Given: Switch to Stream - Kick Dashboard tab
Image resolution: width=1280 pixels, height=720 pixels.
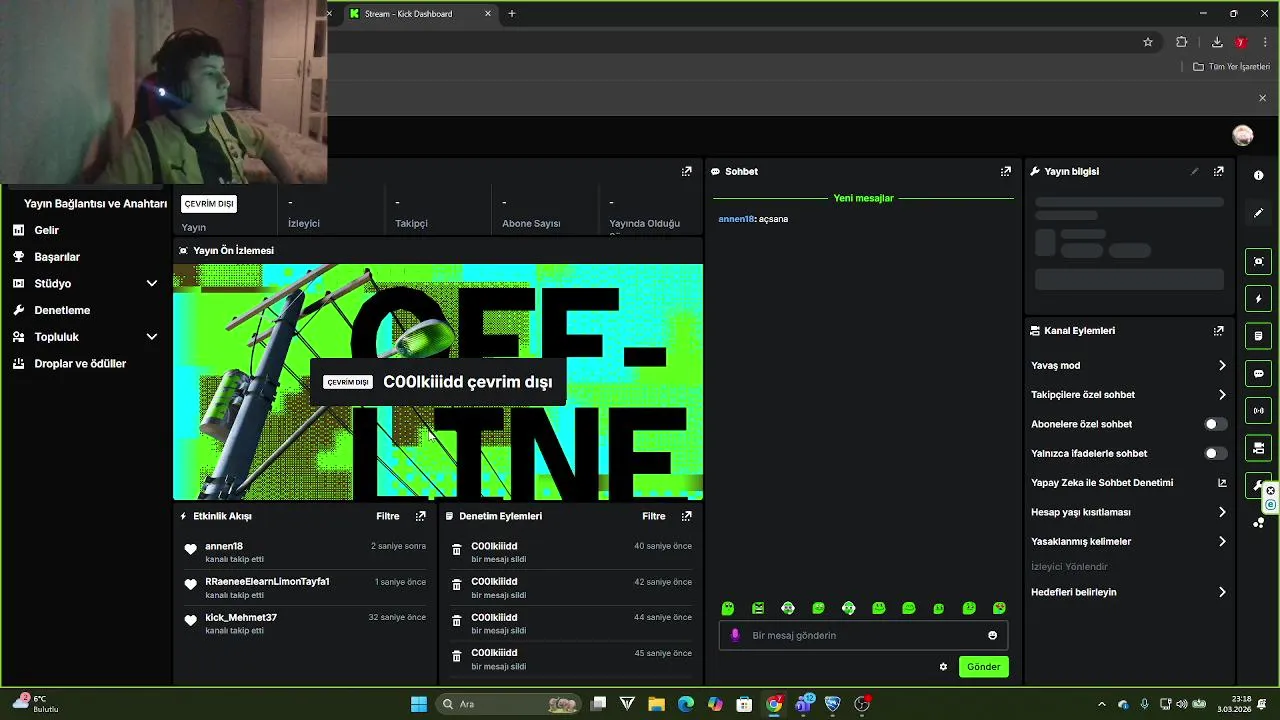Looking at the screenshot, I should click(419, 14).
